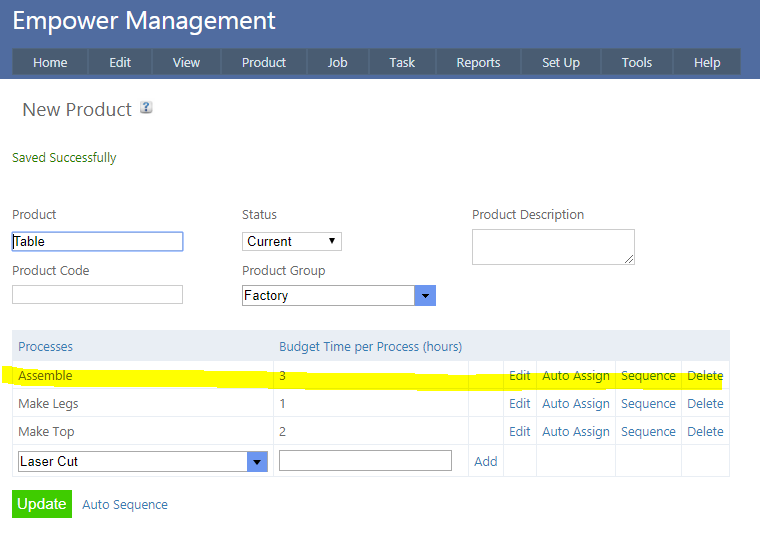Sort by the Processes column header
760x541 pixels.
click(46, 346)
